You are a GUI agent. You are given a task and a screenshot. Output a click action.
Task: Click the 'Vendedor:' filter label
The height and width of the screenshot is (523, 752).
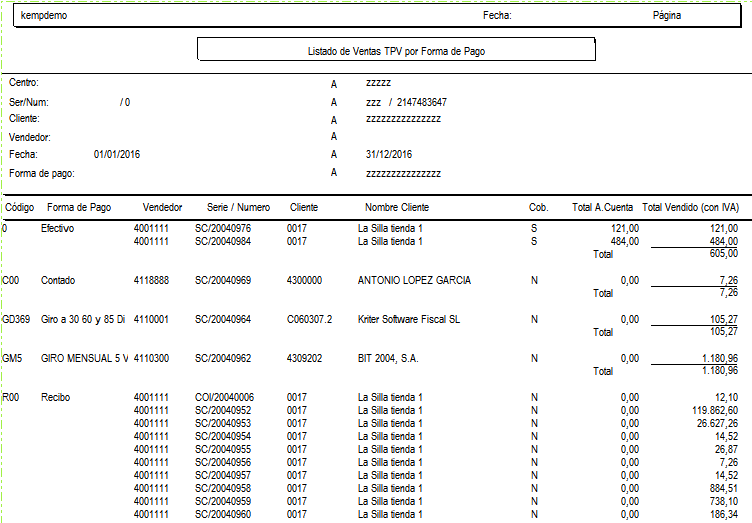(x=30, y=138)
